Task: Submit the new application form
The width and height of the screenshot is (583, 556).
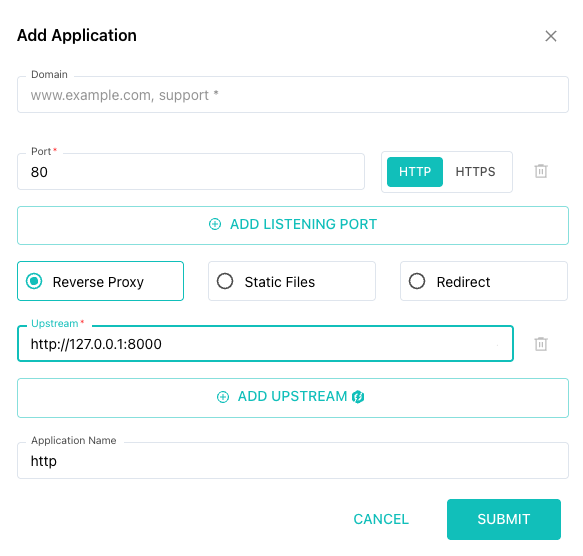Action: coord(504,519)
